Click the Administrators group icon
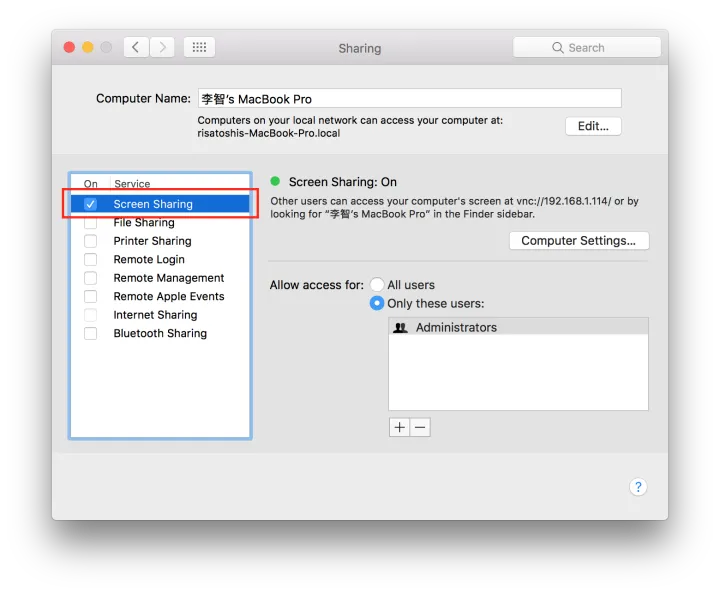The image size is (720, 594). pyautogui.click(x=400, y=328)
